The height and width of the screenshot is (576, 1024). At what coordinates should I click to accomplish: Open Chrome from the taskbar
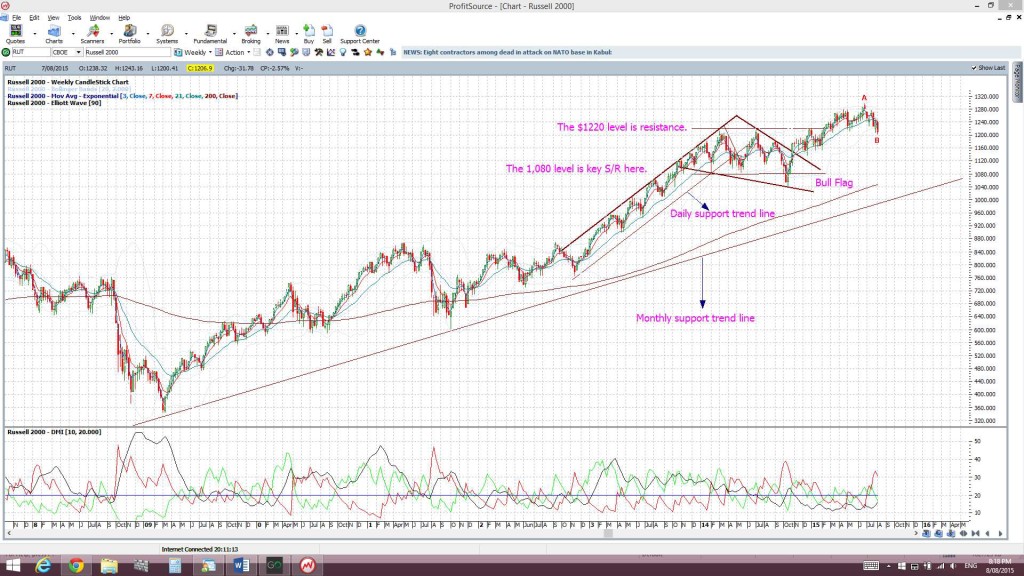tap(76, 565)
